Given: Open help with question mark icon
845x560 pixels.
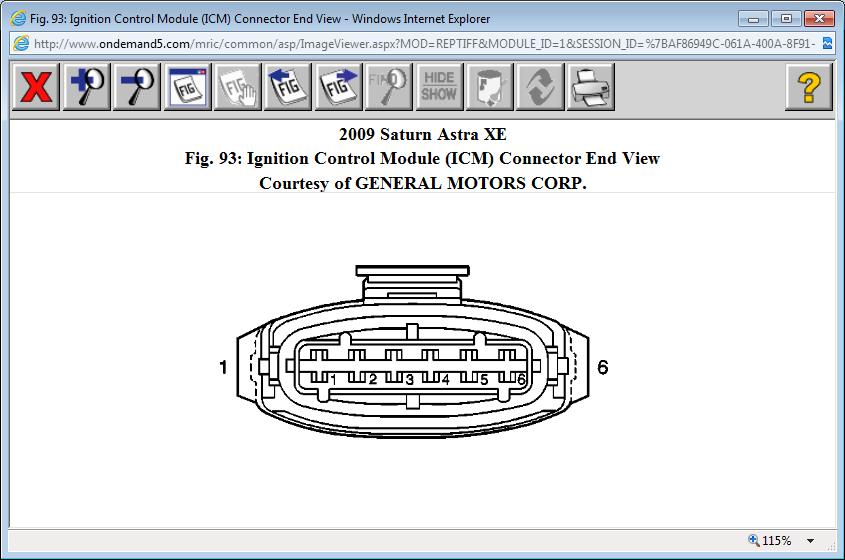Looking at the screenshot, I should pyautogui.click(x=808, y=87).
